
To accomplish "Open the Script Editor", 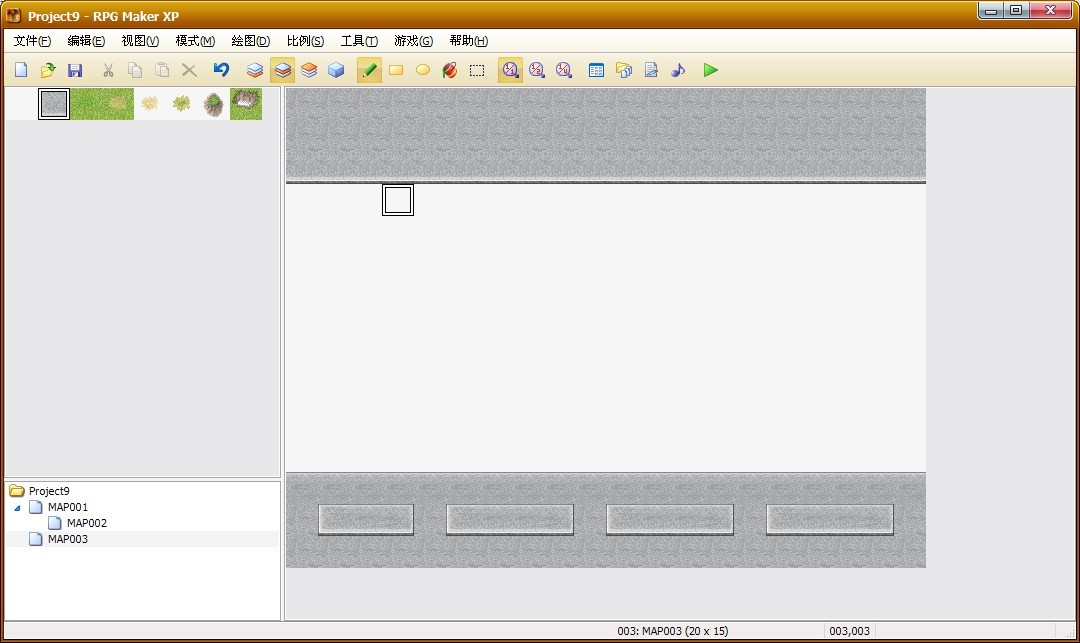I will pos(651,70).
